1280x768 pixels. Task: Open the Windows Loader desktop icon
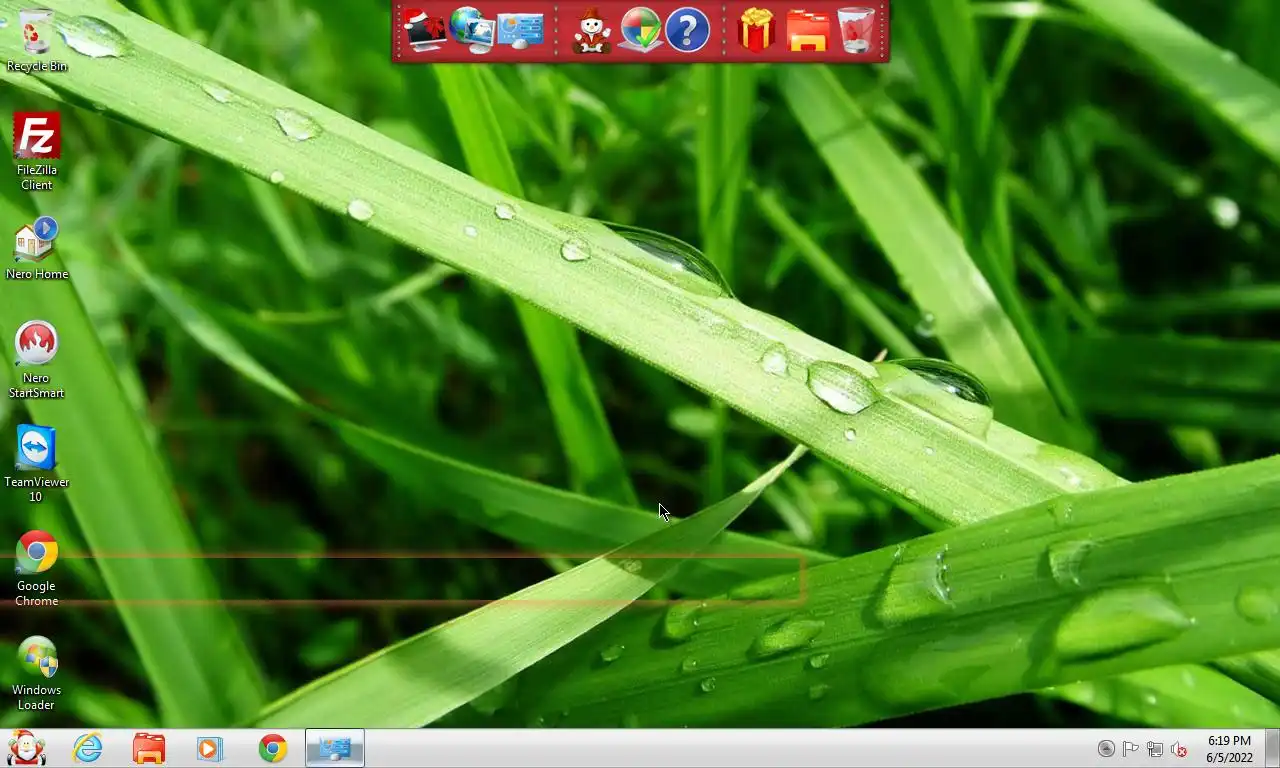coord(37,672)
